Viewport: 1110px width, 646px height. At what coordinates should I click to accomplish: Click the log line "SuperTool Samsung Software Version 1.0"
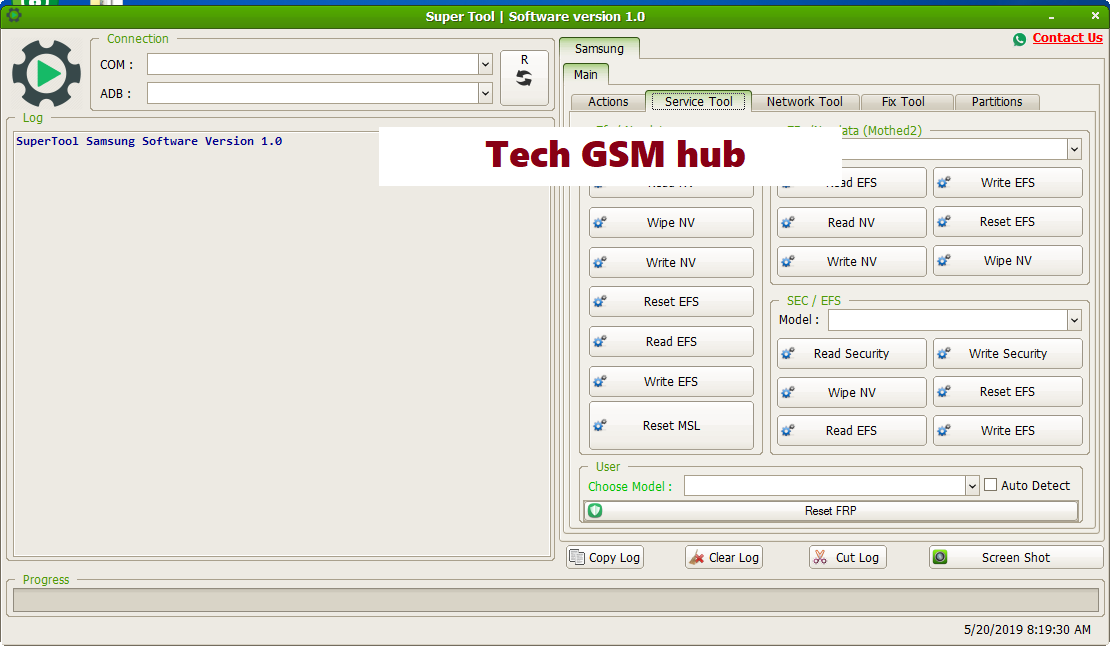point(149,141)
